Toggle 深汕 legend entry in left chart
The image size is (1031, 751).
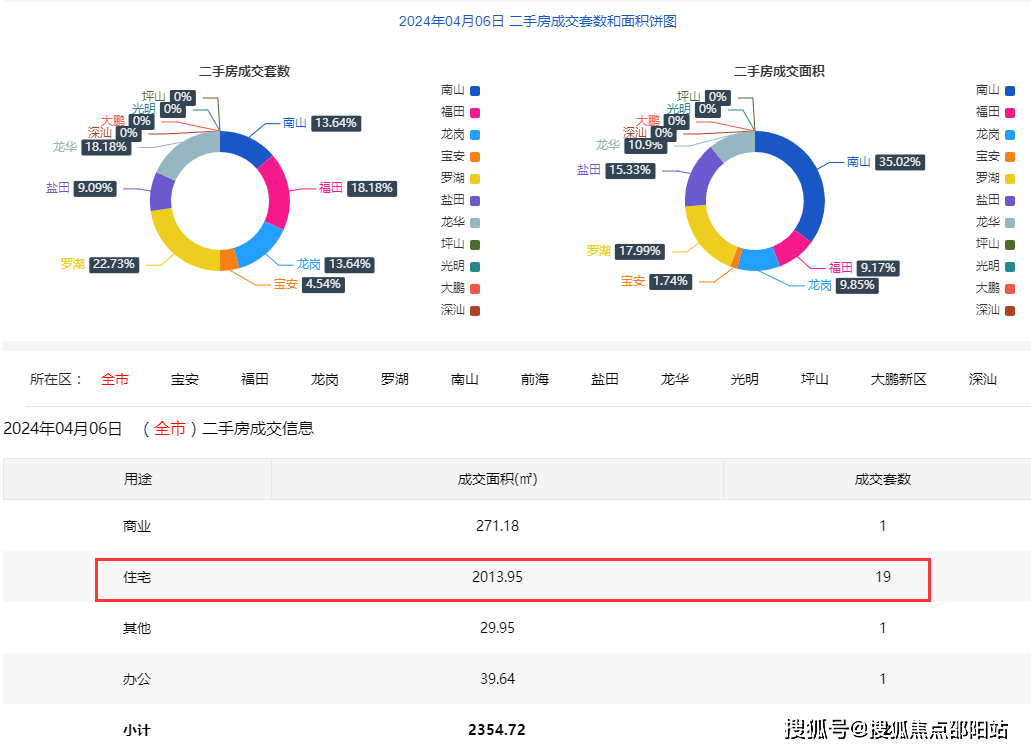460,310
